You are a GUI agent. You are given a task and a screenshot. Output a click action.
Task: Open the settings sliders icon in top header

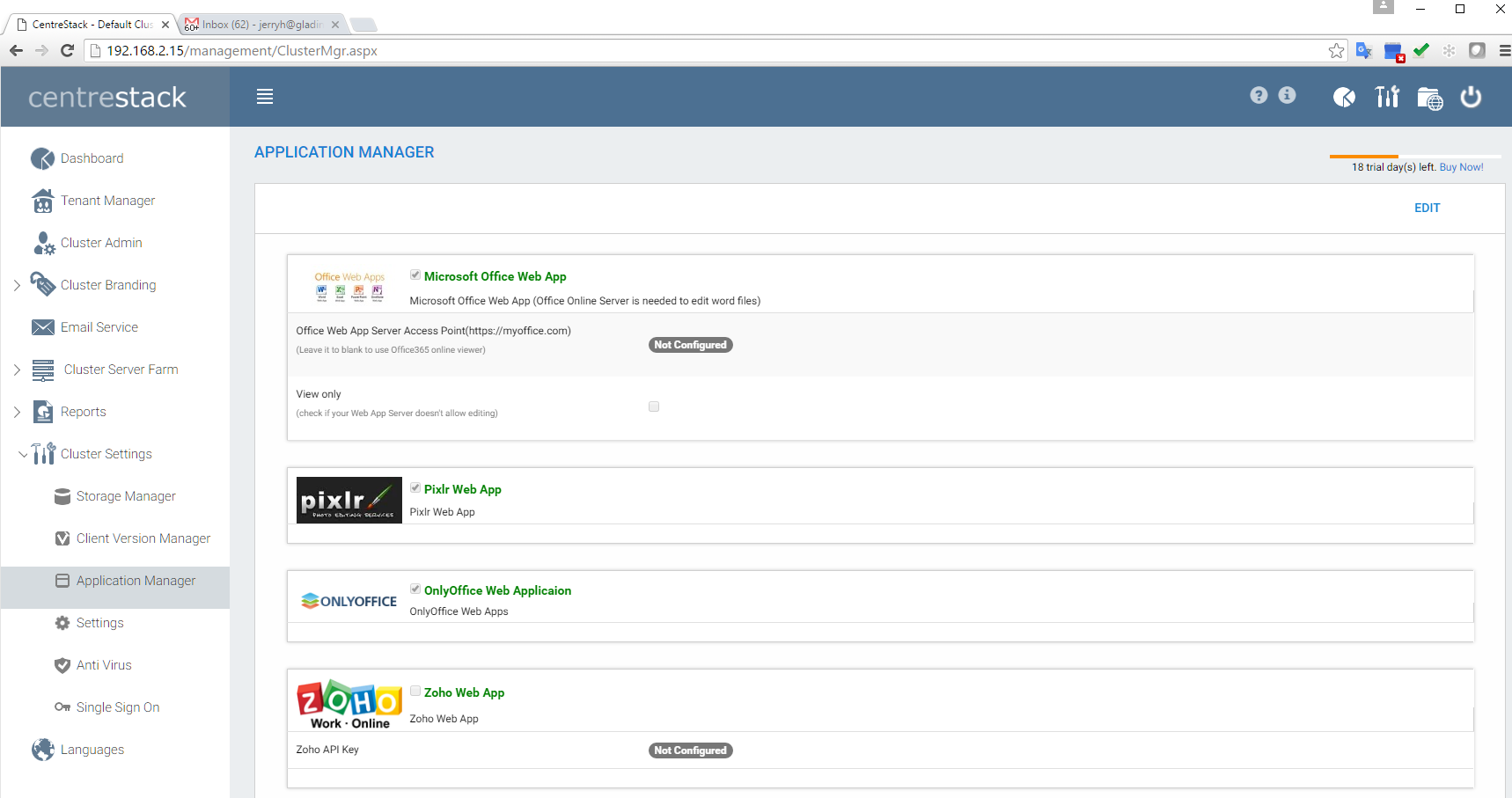pos(1387,97)
